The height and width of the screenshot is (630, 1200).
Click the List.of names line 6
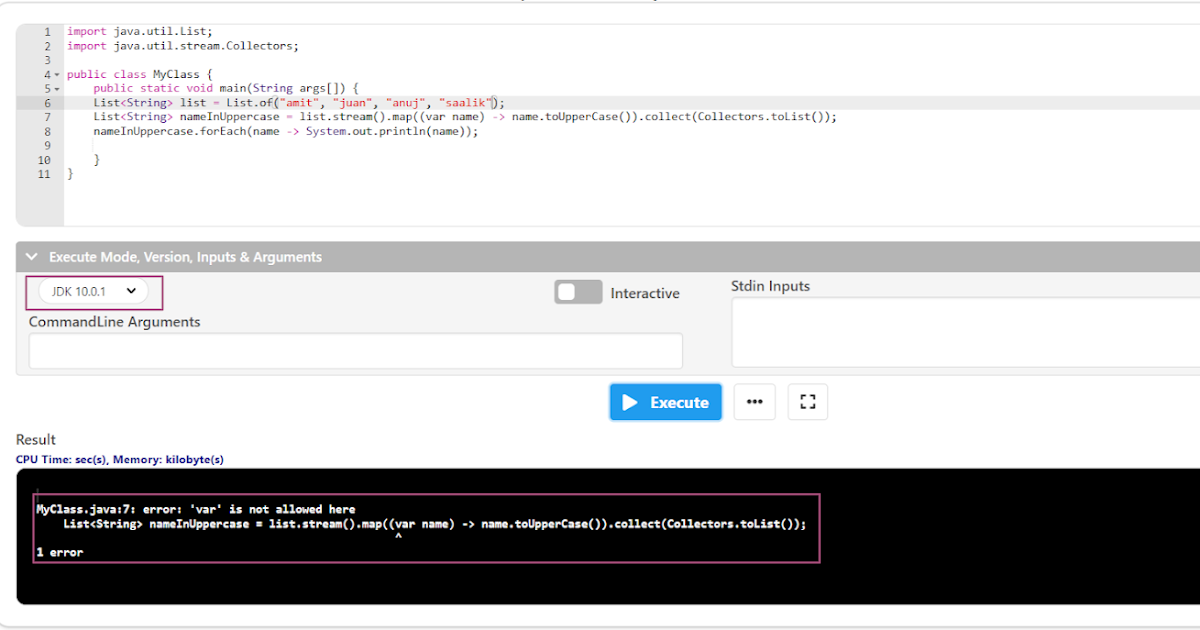(x=300, y=103)
